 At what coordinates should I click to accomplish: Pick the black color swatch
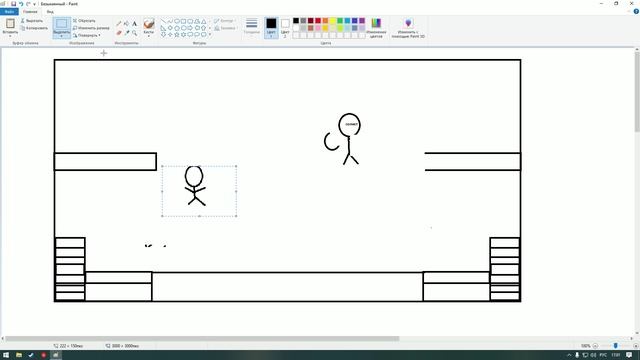click(x=296, y=21)
